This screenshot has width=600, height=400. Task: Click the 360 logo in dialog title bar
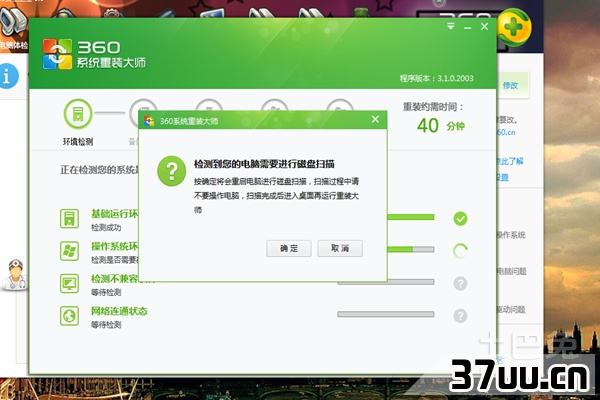149,121
